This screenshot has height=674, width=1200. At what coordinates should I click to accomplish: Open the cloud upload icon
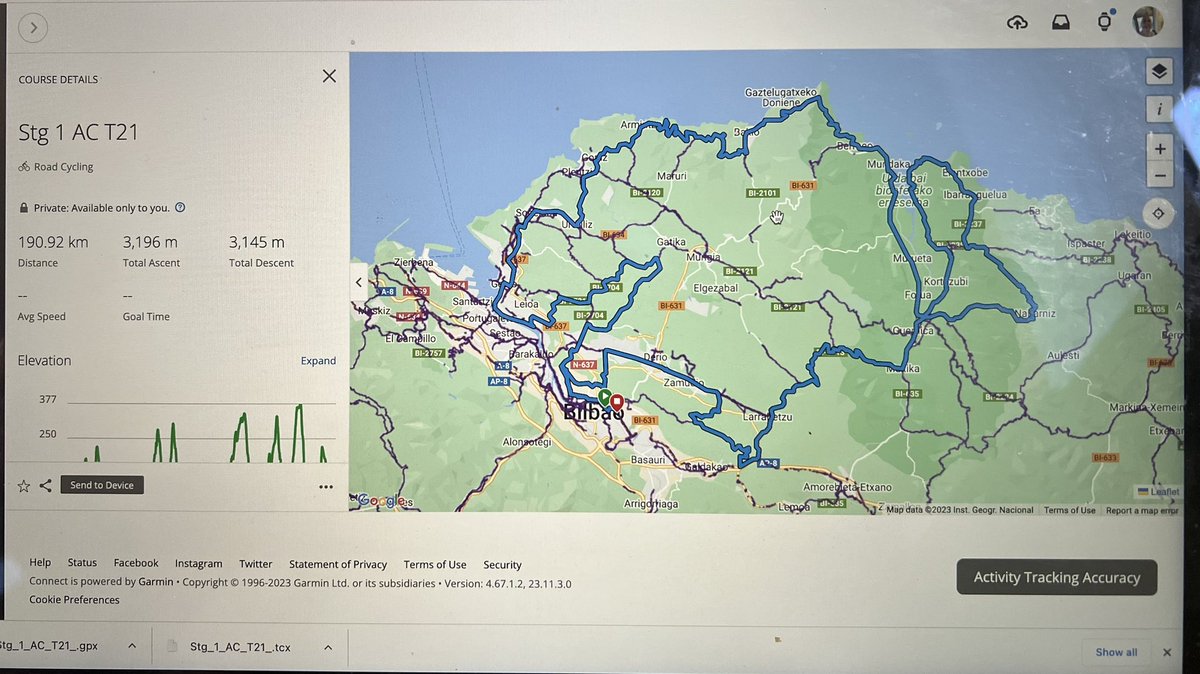(1018, 23)
